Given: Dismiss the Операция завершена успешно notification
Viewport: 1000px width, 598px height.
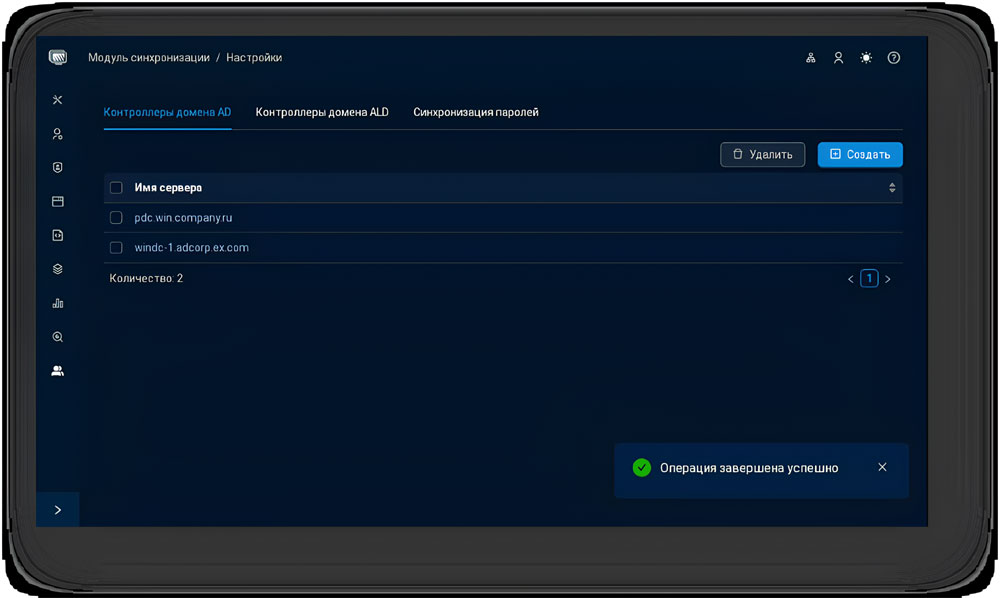Looking at the screenshot, I should click(882, 467).
